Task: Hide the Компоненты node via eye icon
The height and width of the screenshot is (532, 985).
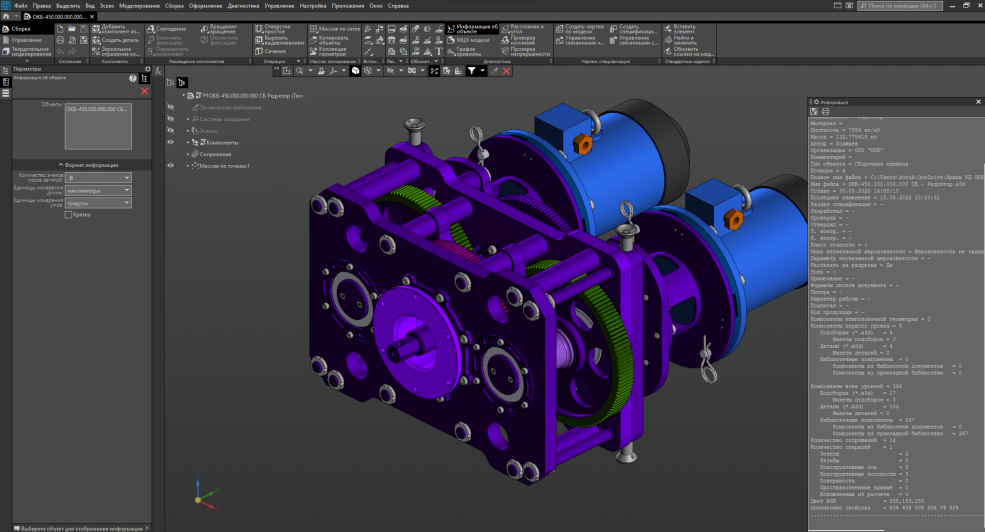Action: (x=170, y=142)
